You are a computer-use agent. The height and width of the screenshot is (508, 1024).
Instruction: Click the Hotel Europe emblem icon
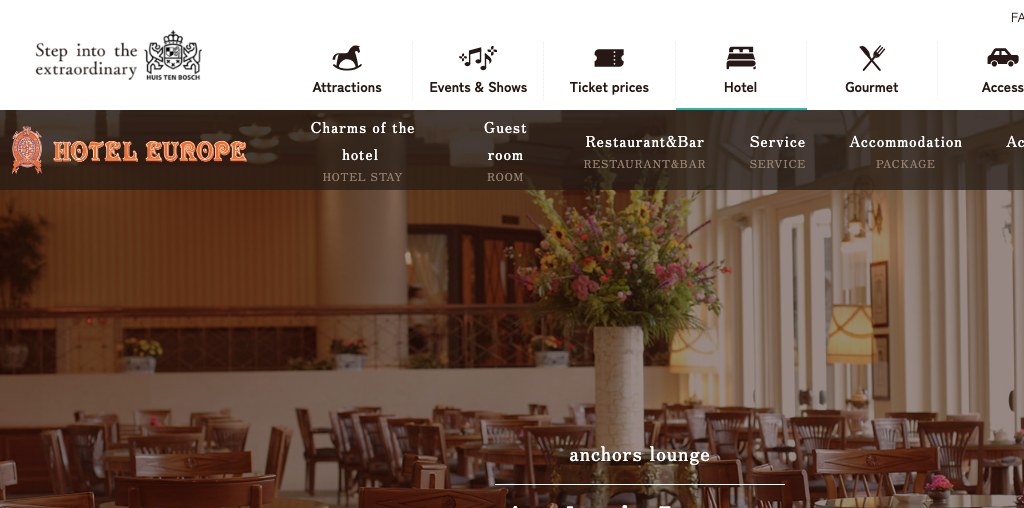pyautogui.click(x=27, y=150)
